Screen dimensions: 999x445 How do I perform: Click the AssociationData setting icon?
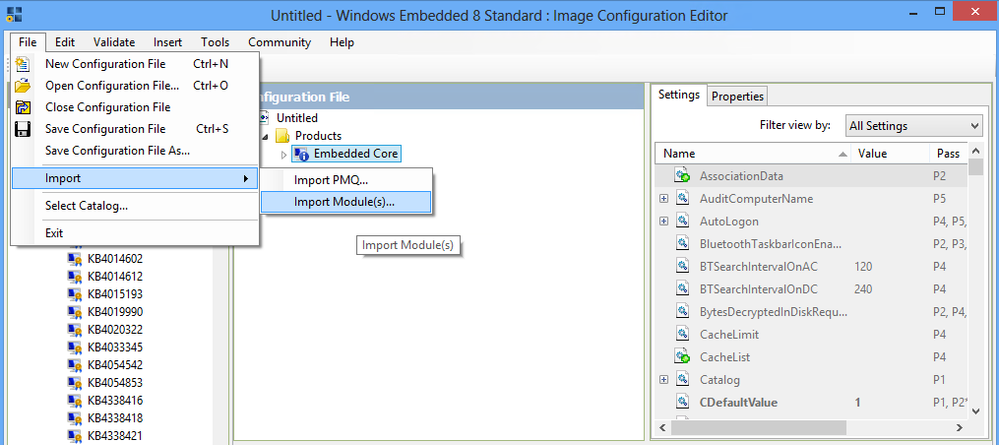pyautogui.click(x=683, y=176)
